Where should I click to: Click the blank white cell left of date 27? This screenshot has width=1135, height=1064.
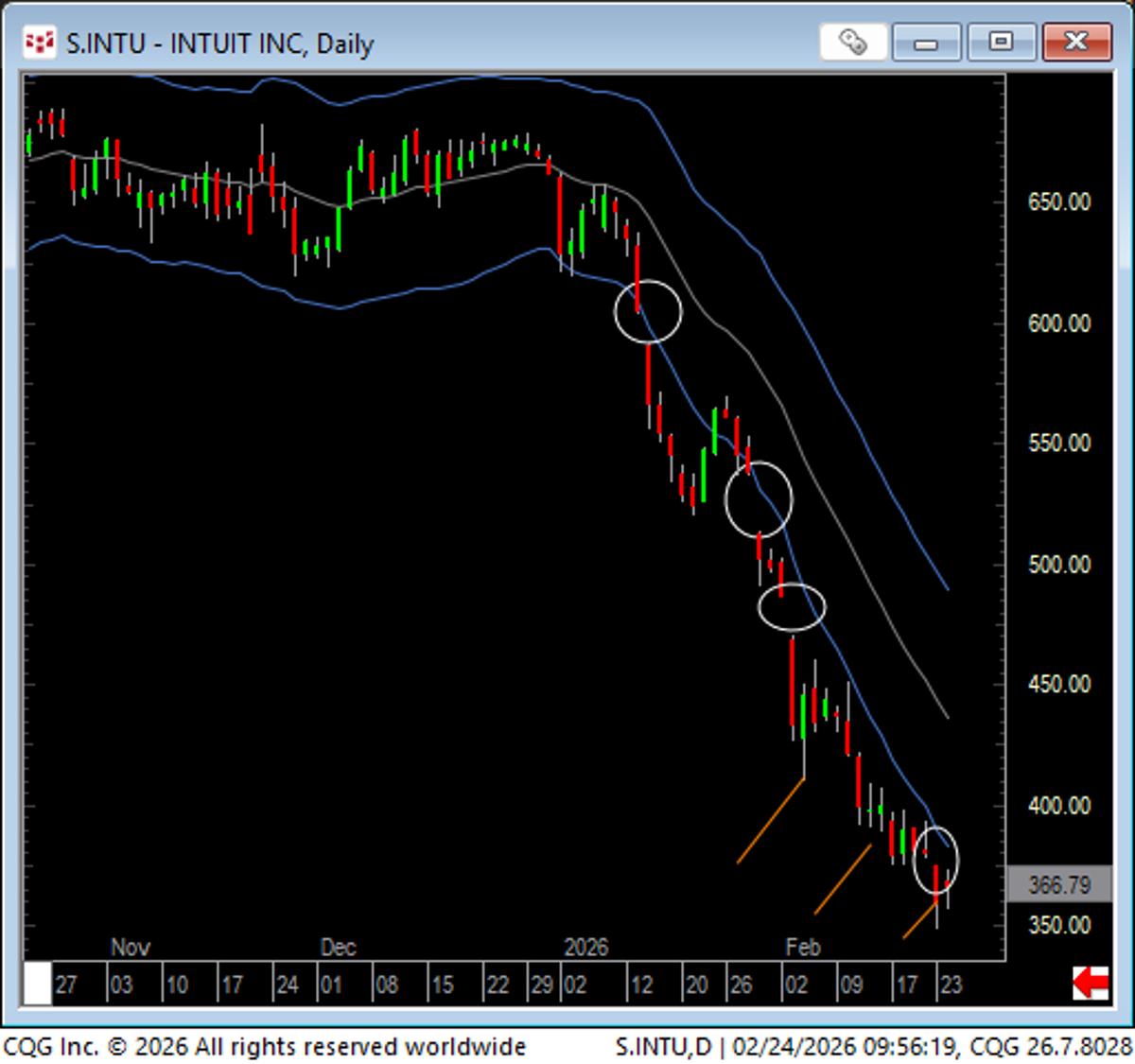pyautogui.click(x=35, y=984)
